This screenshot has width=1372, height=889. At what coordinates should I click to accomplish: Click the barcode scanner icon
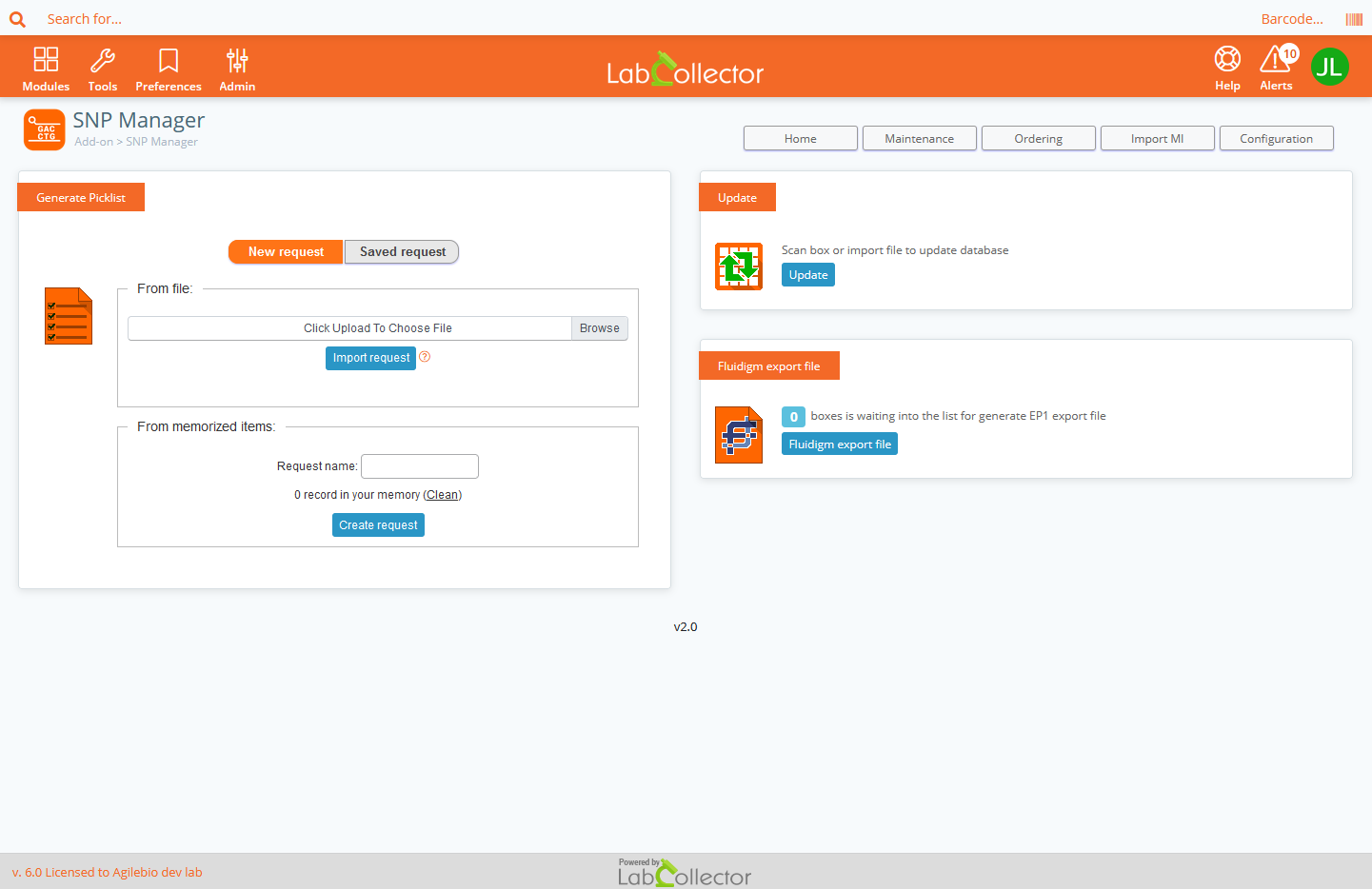1354,19
